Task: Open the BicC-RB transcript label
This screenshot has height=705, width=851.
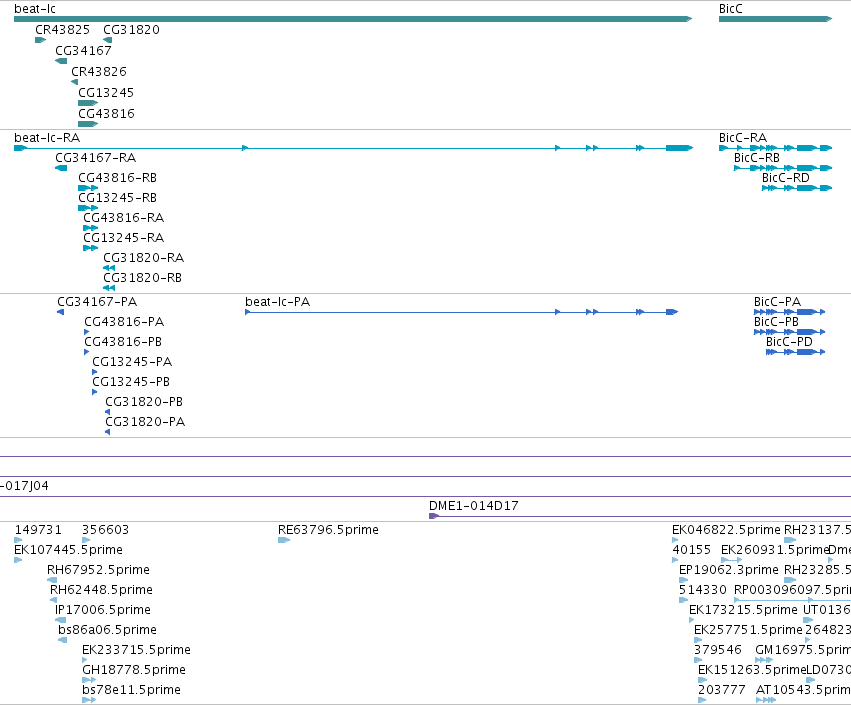Action: pos(757,158)
